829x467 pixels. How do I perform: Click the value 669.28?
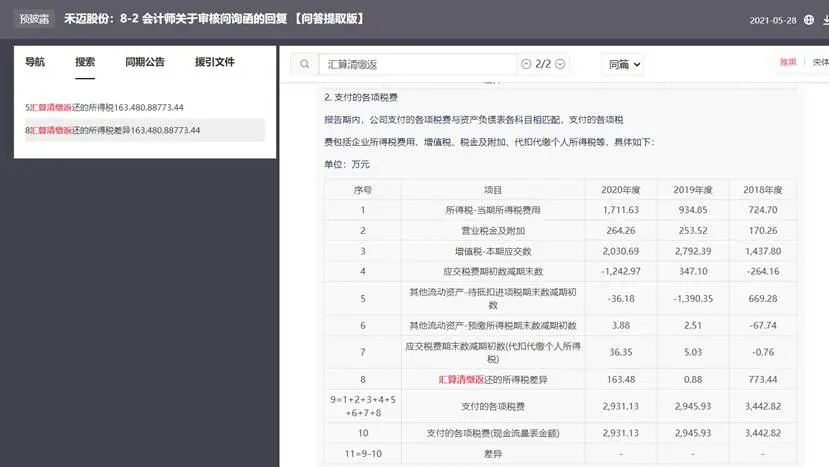(x=762, y=299)
